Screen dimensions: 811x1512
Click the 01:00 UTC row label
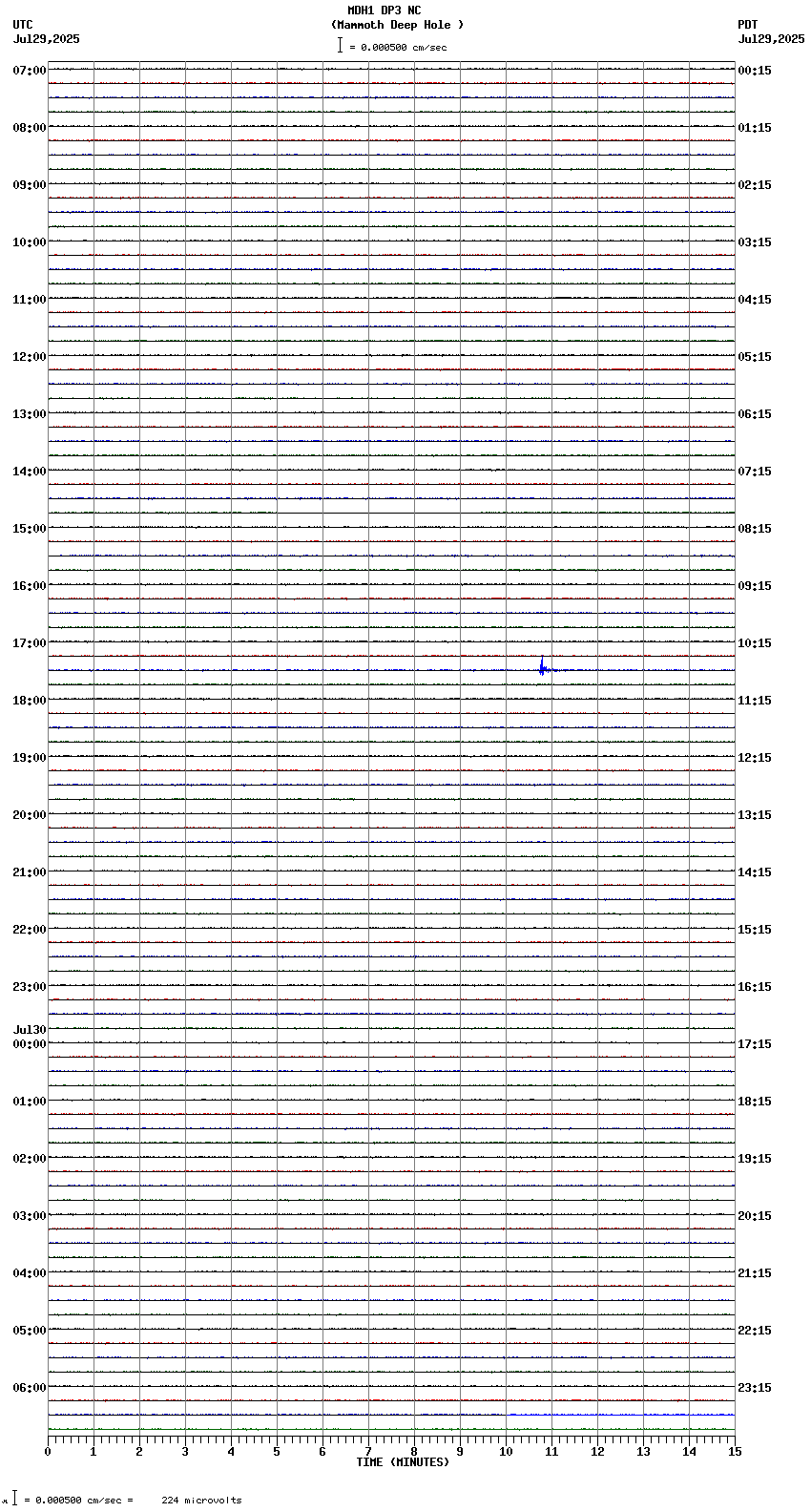point(30,1102)
